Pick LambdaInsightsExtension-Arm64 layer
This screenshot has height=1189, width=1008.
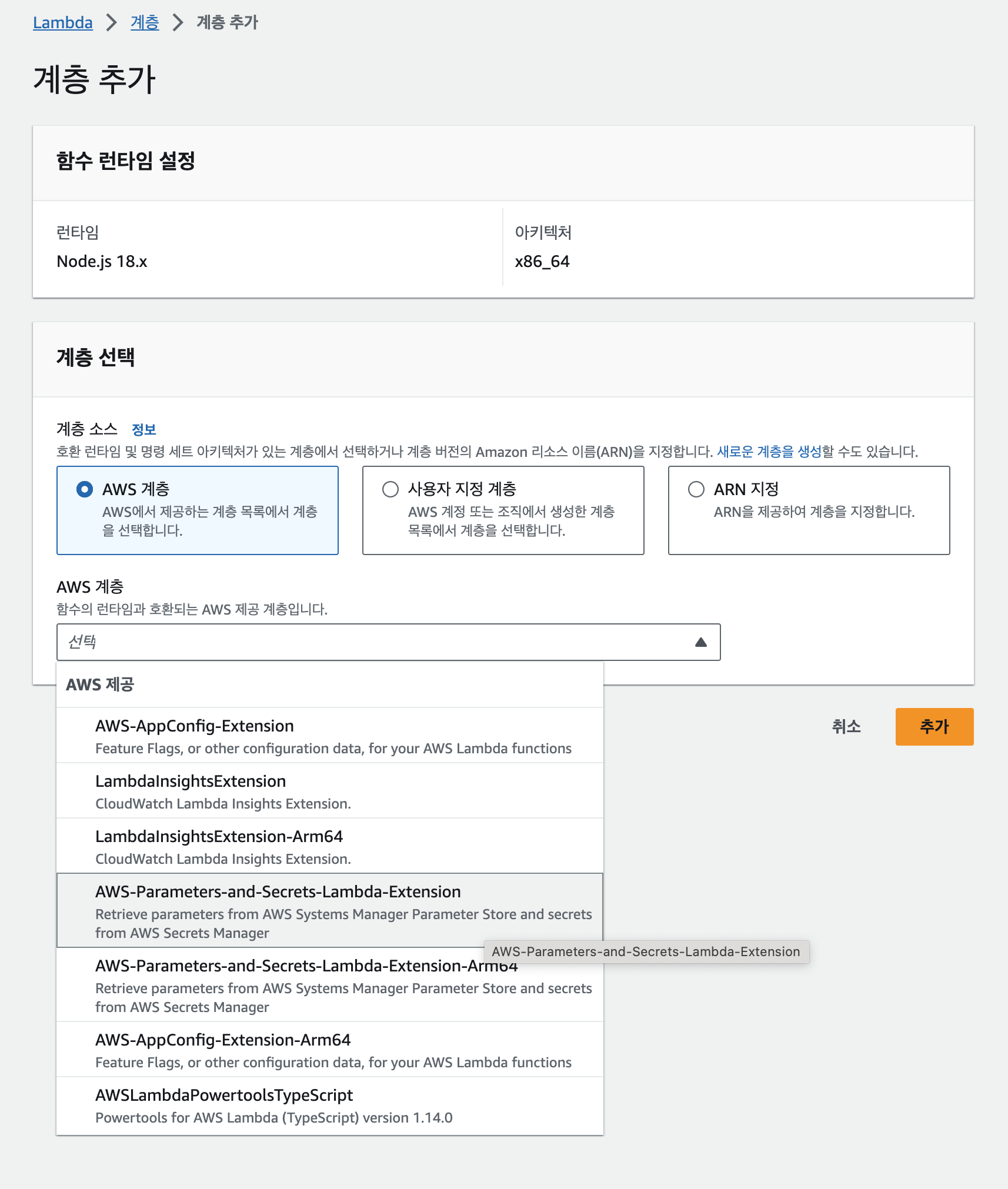(x=219, y=837)
